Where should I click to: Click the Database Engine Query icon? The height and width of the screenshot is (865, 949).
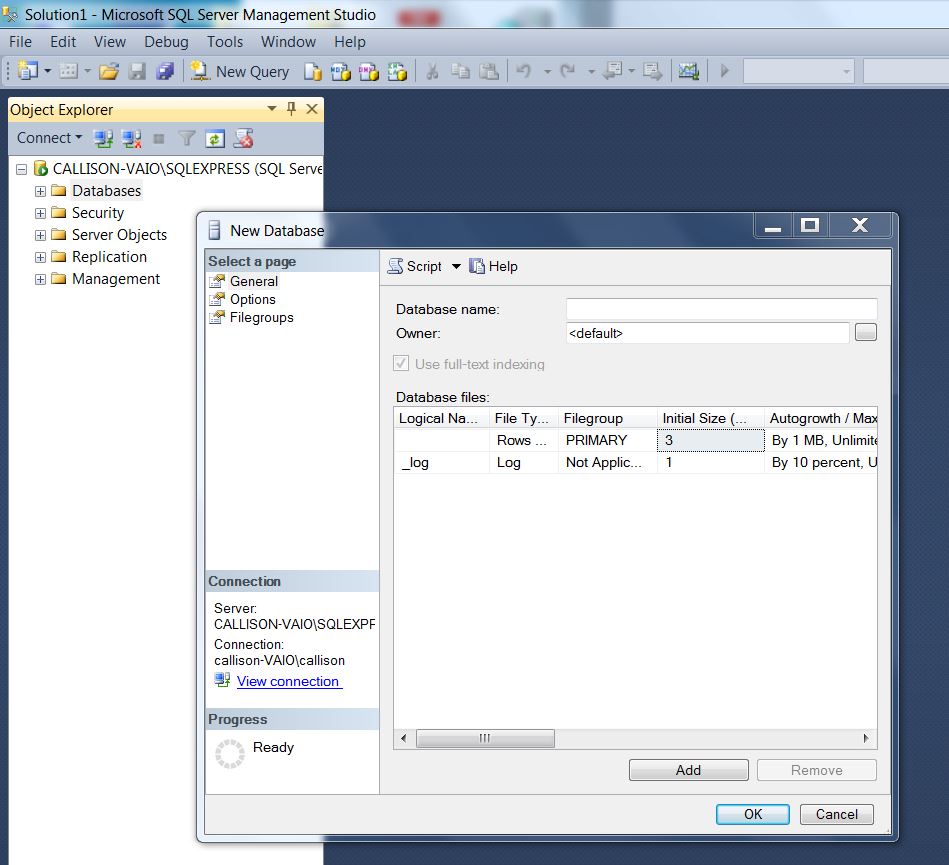click(x=312, y=71)
